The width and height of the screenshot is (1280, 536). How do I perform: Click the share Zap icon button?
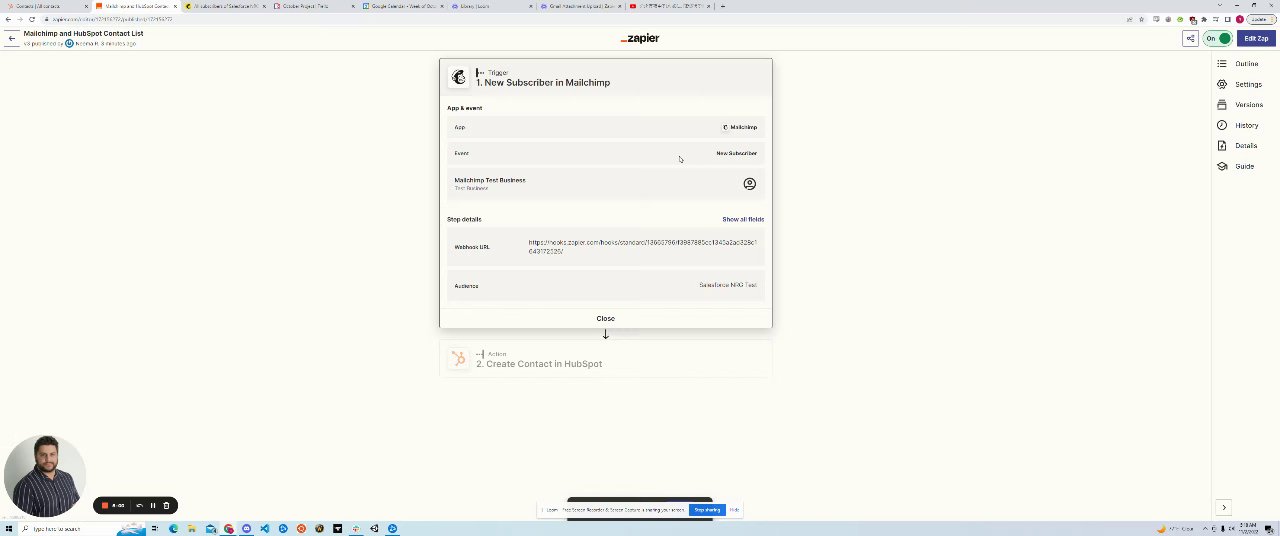1190,39
